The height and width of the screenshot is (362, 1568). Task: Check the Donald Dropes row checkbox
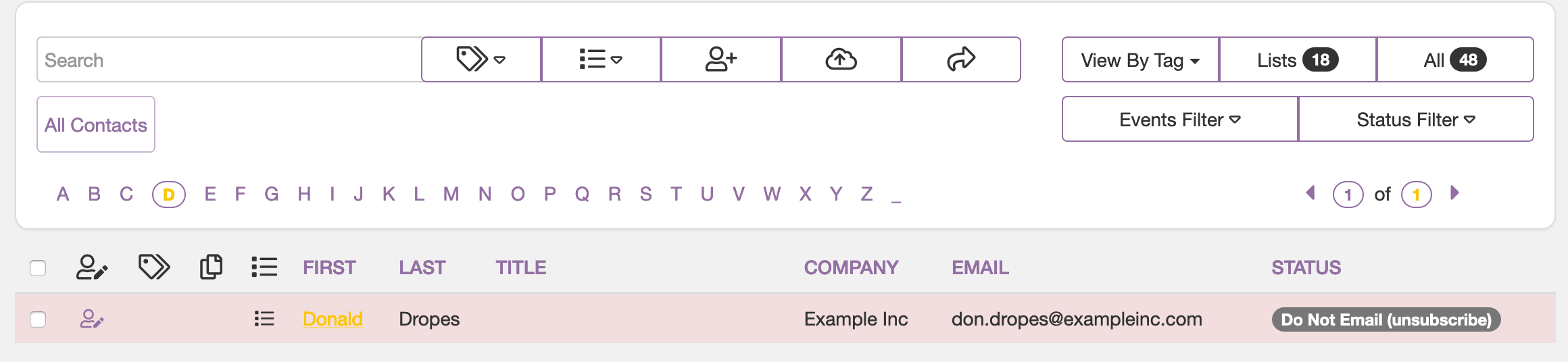(38, 319)
